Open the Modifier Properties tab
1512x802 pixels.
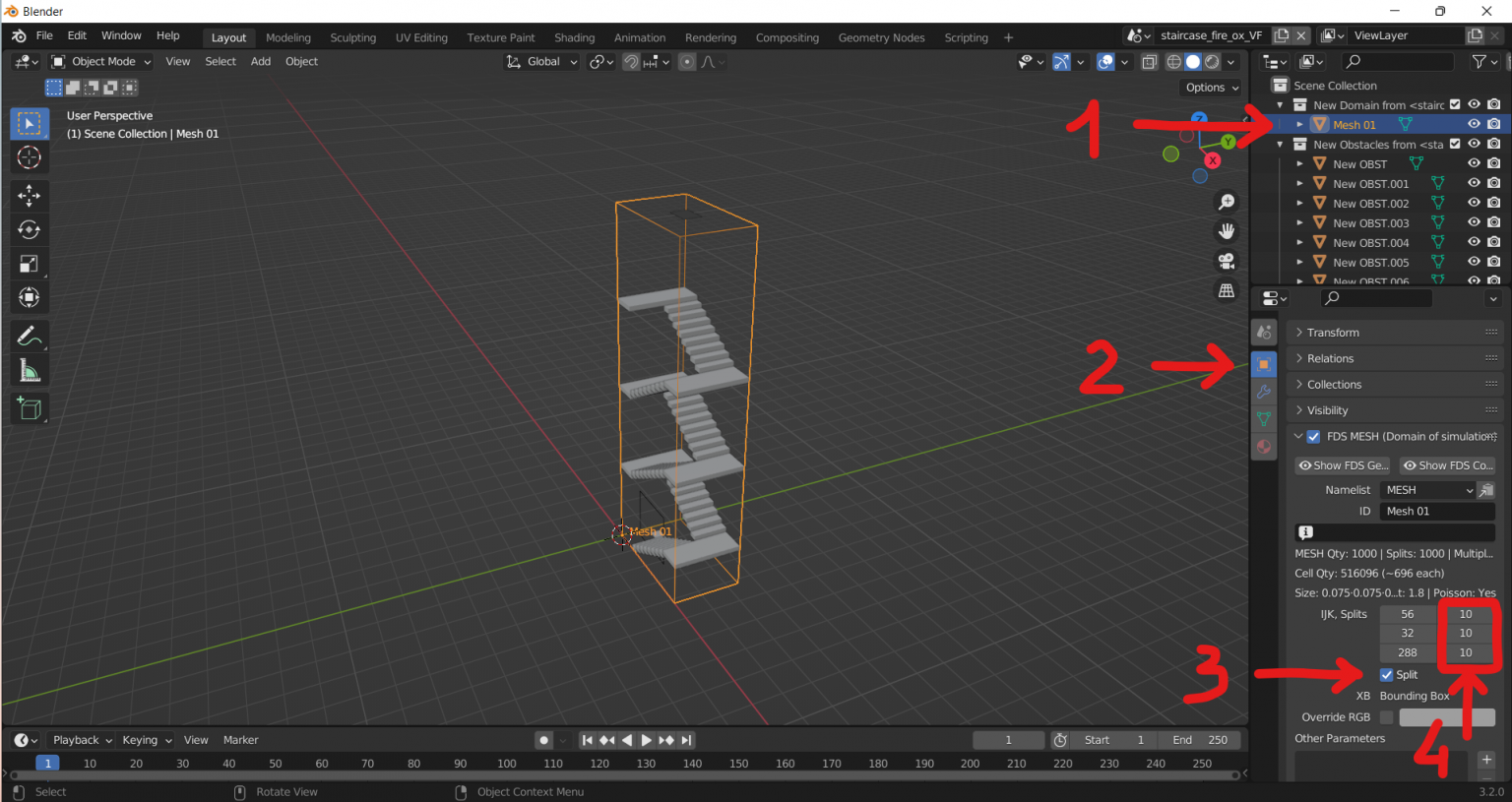click(x=1264, y=391)
